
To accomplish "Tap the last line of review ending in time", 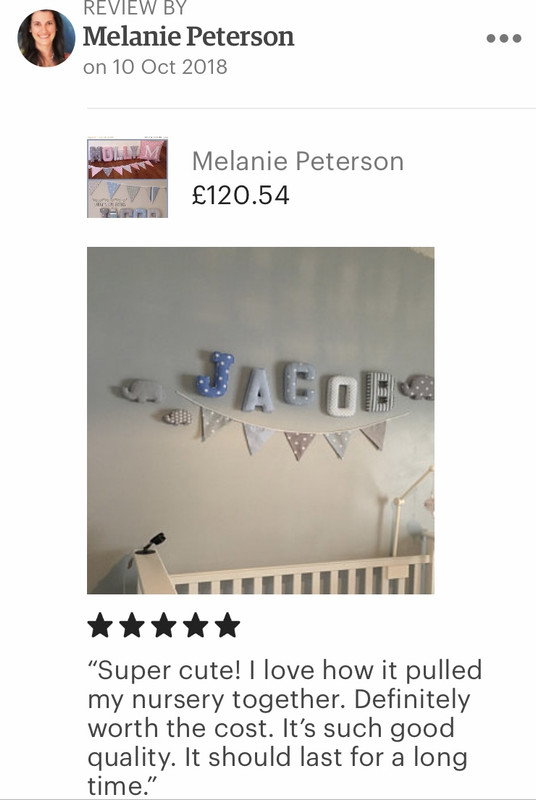I will coord(122,786).
